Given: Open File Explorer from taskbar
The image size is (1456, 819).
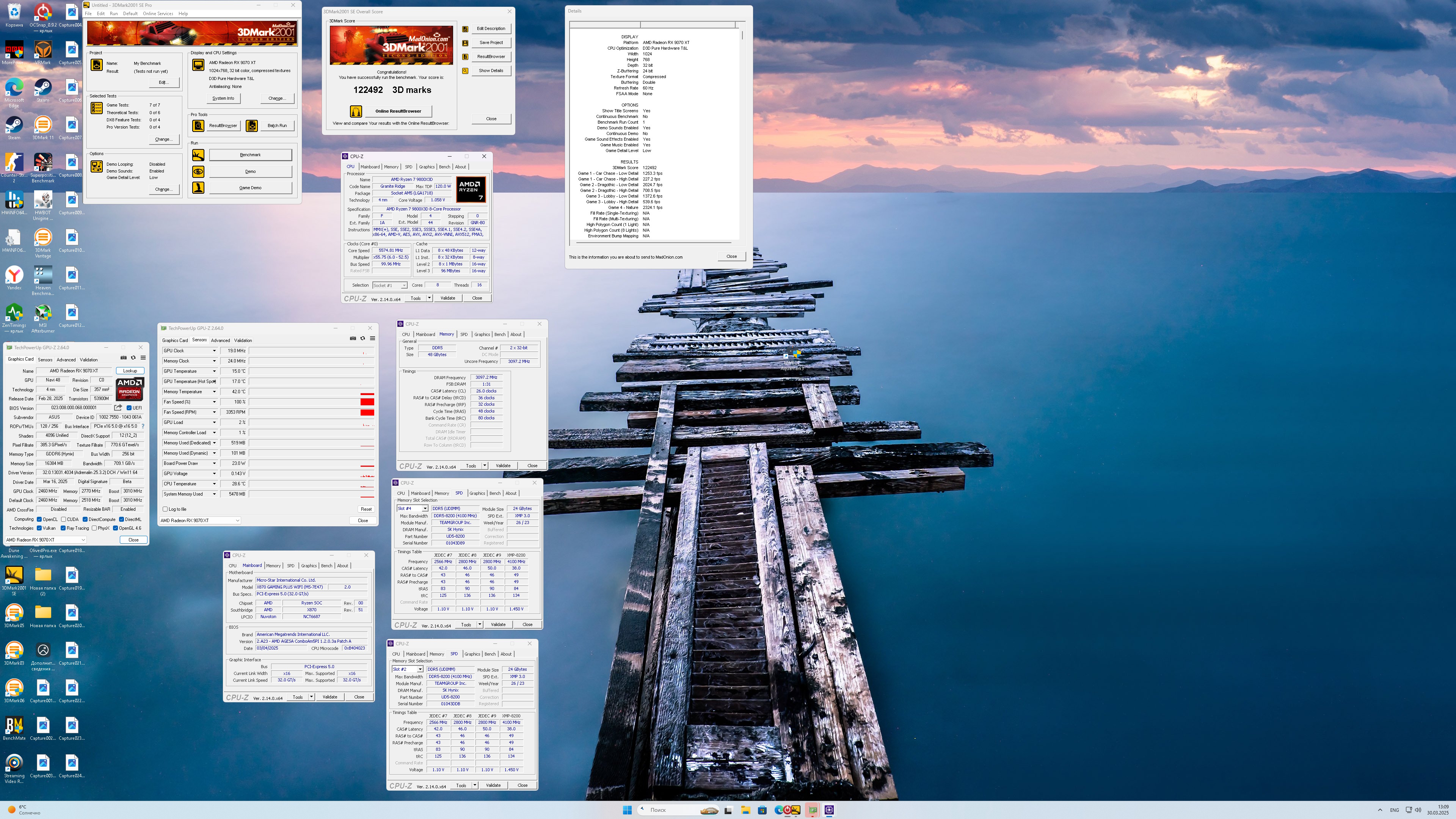Looking at the screenshot, I should [745, 810].
